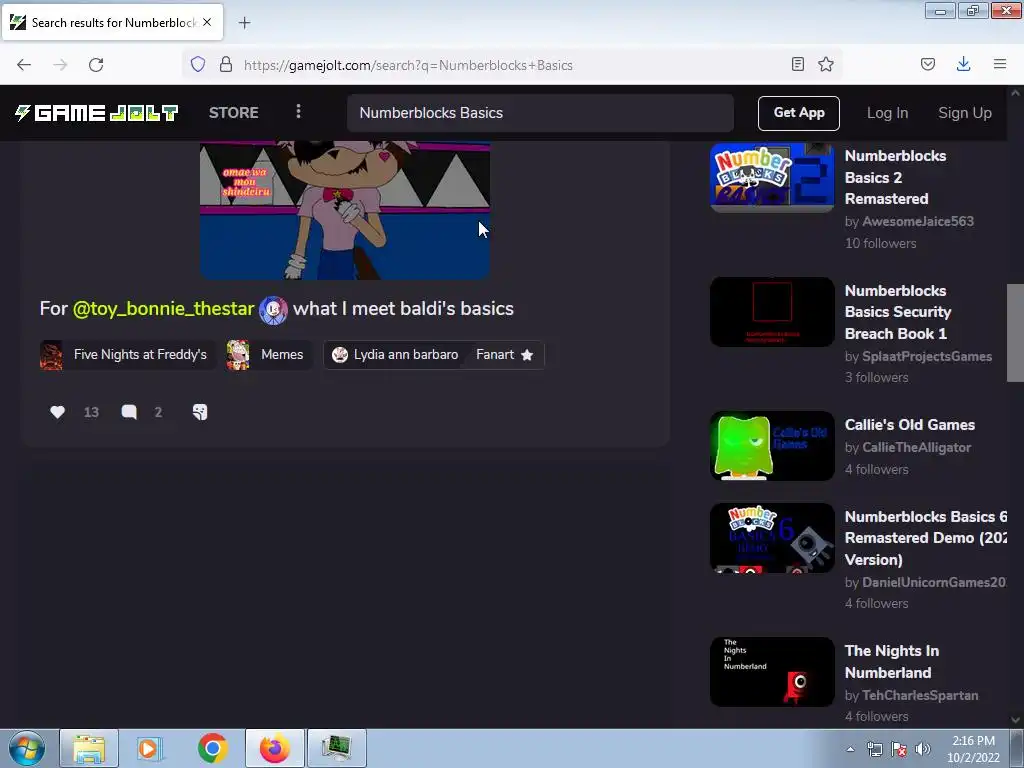Open a new browser tab

[244, 23]
